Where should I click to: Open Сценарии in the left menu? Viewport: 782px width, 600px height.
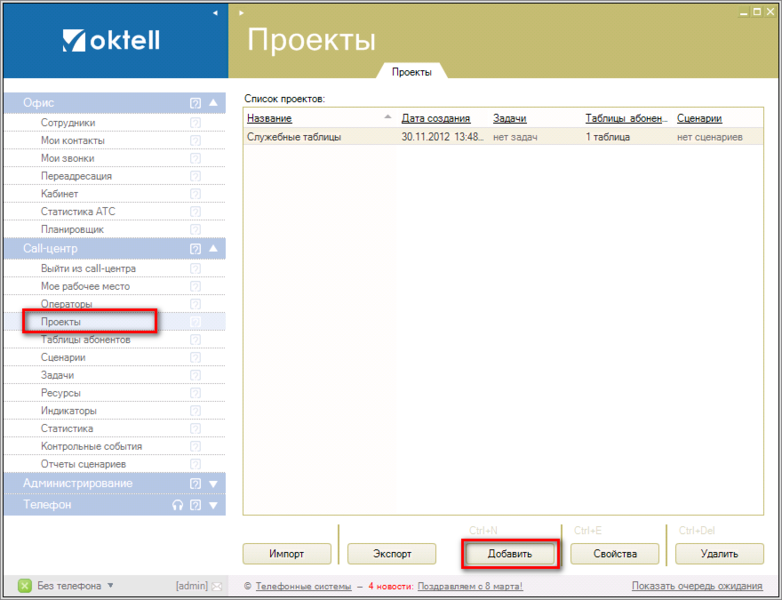[63, 358]
